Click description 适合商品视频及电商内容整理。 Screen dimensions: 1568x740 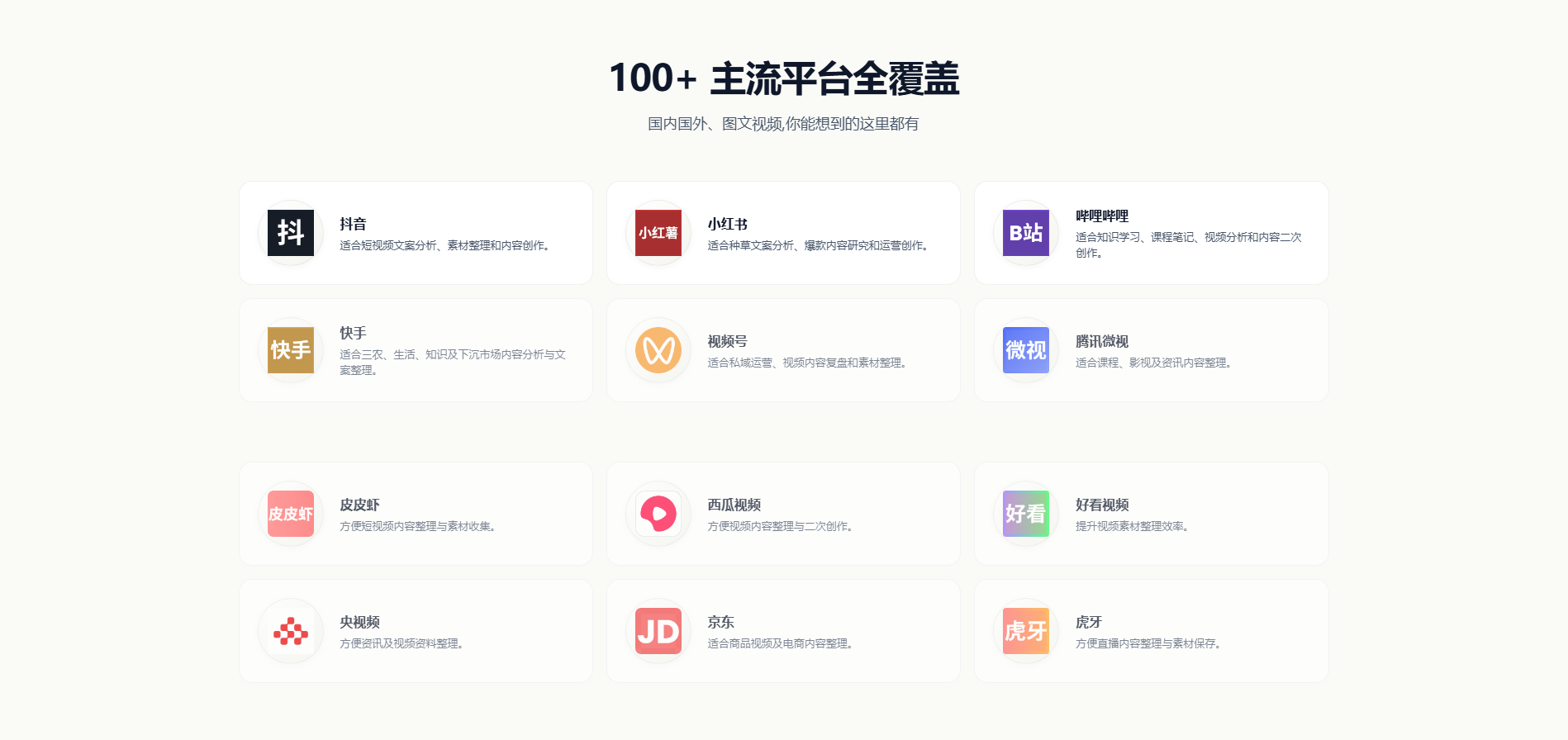tap(782, 643)
